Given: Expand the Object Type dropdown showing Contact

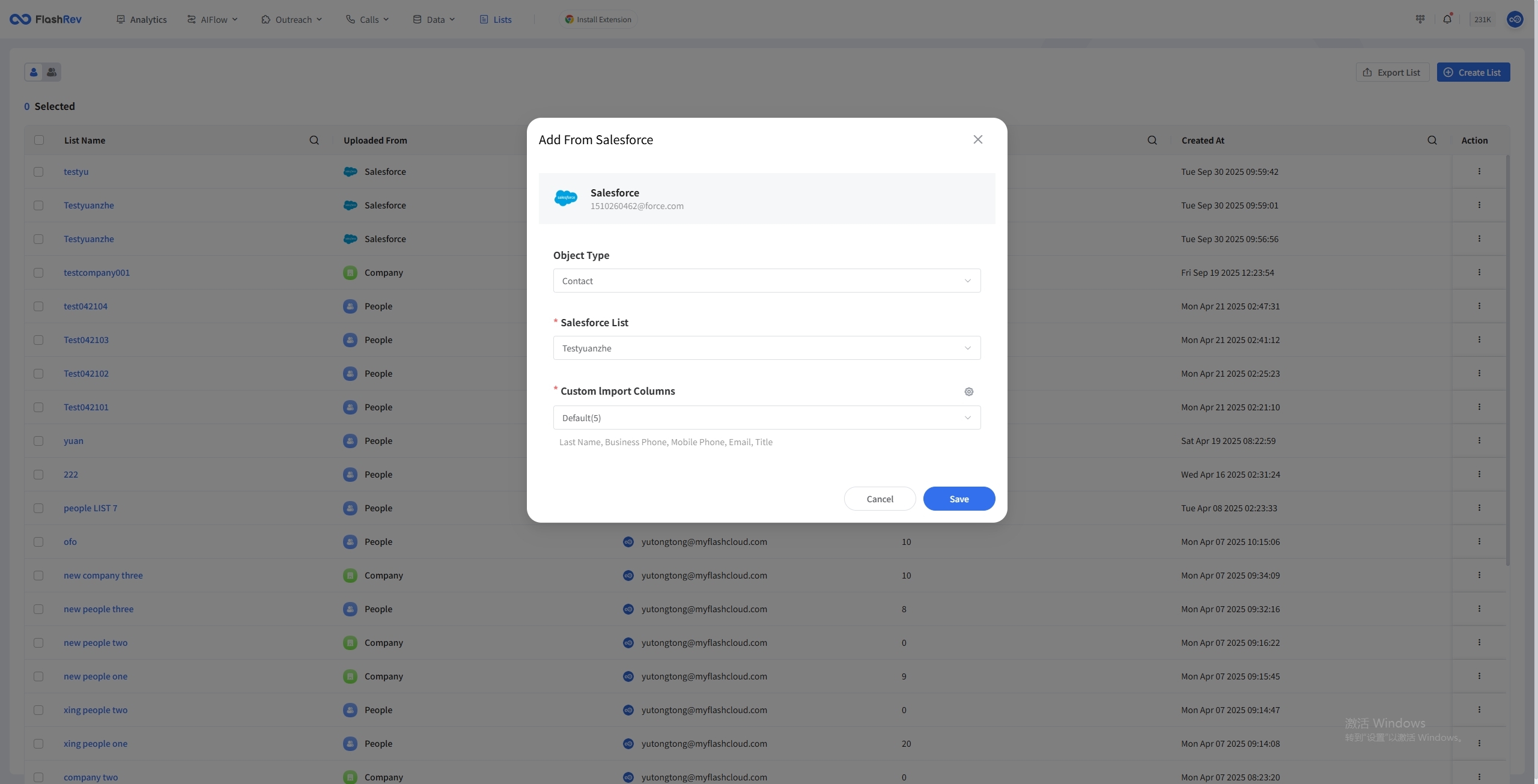Looking at the screenshot, I should (x=767, y=281).
